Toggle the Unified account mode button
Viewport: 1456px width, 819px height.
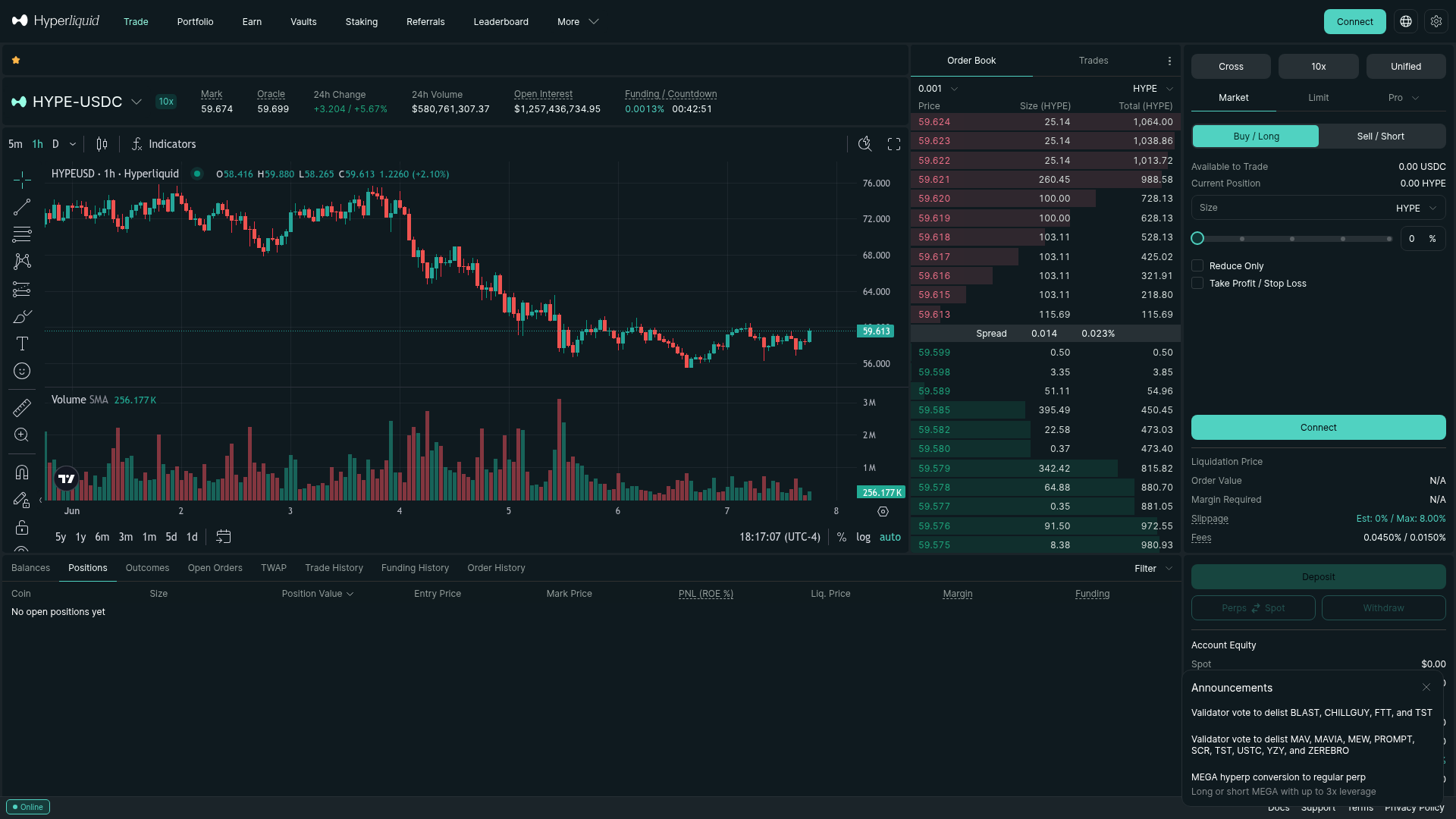[x=1406, y=67]
